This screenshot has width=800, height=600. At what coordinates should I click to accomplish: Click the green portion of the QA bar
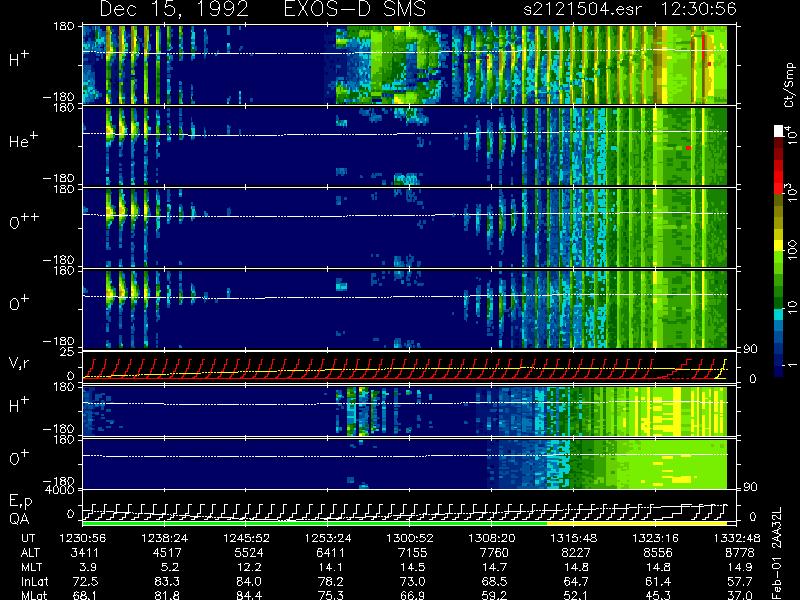pos(315,523)
